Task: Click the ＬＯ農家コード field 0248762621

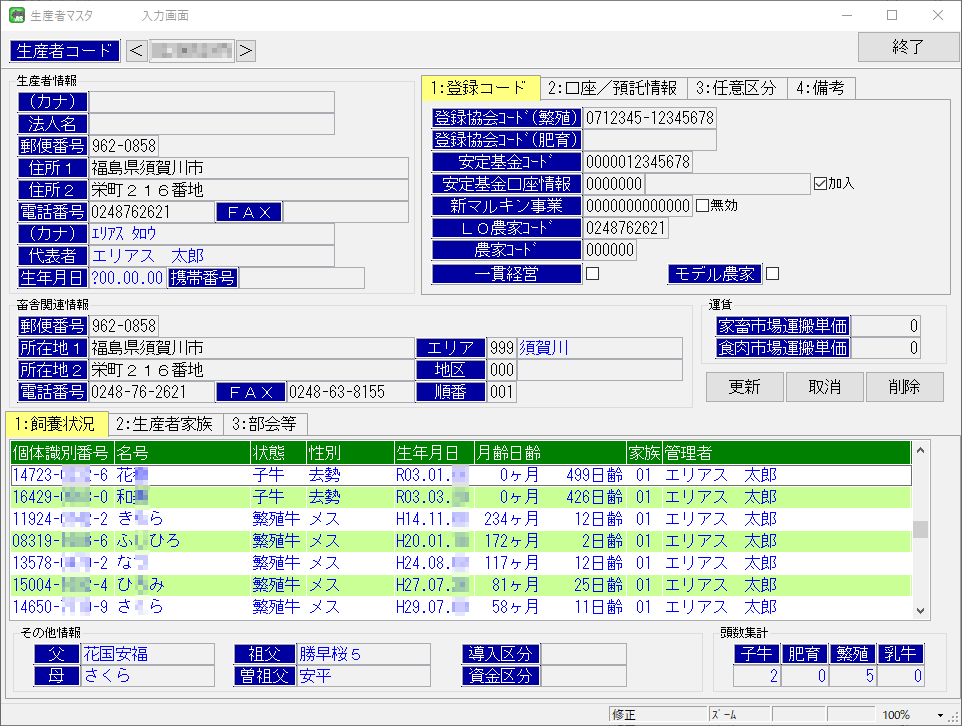Action: pos(626,228)
